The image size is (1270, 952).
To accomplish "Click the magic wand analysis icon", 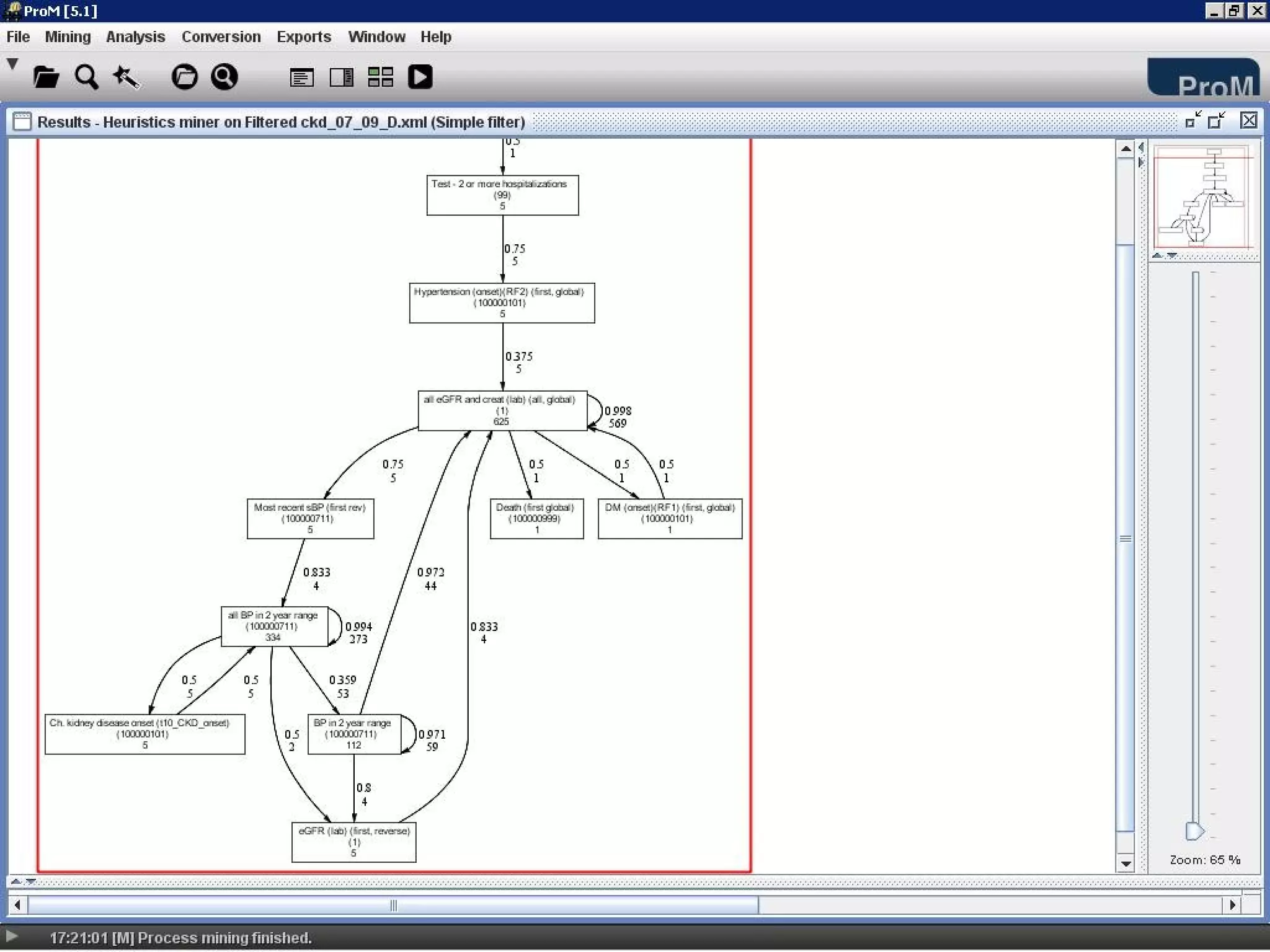I will [x=126, y=77].
